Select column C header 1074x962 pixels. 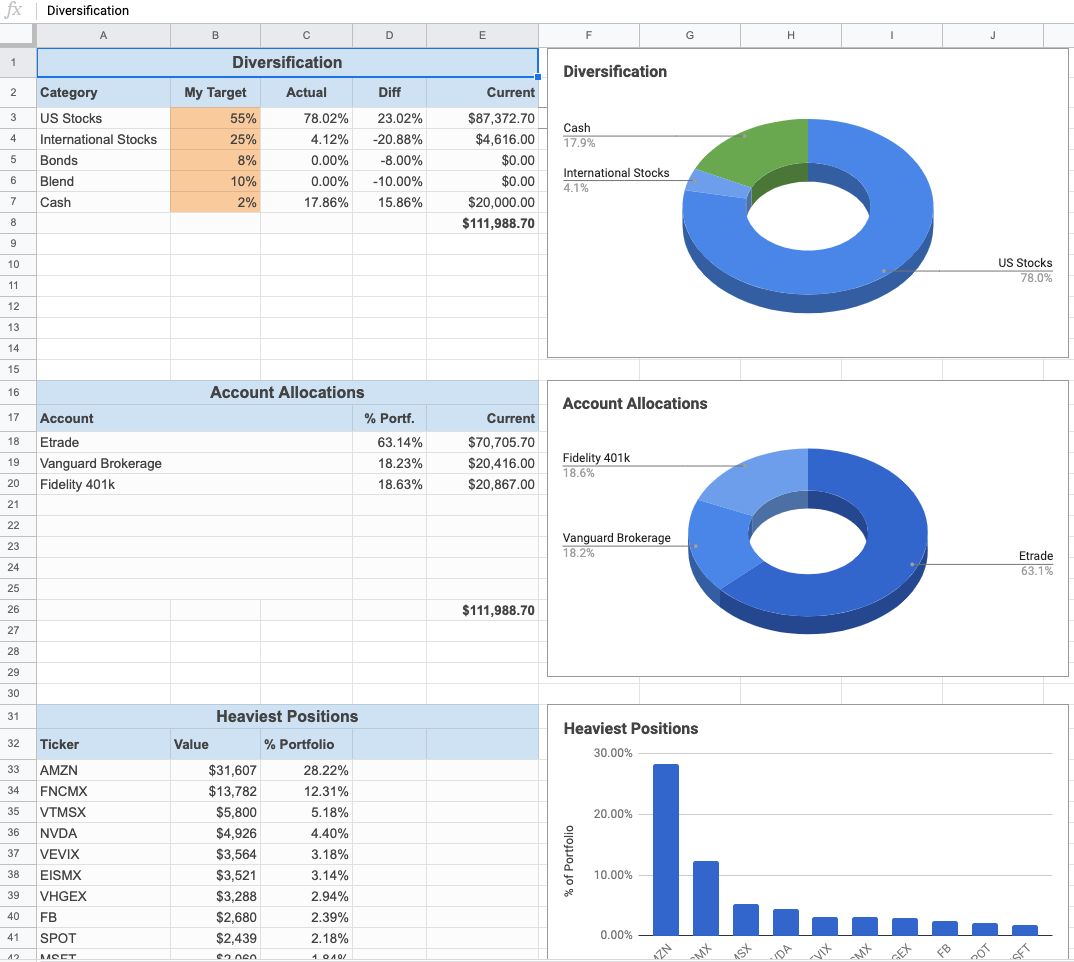pos(306,35)
